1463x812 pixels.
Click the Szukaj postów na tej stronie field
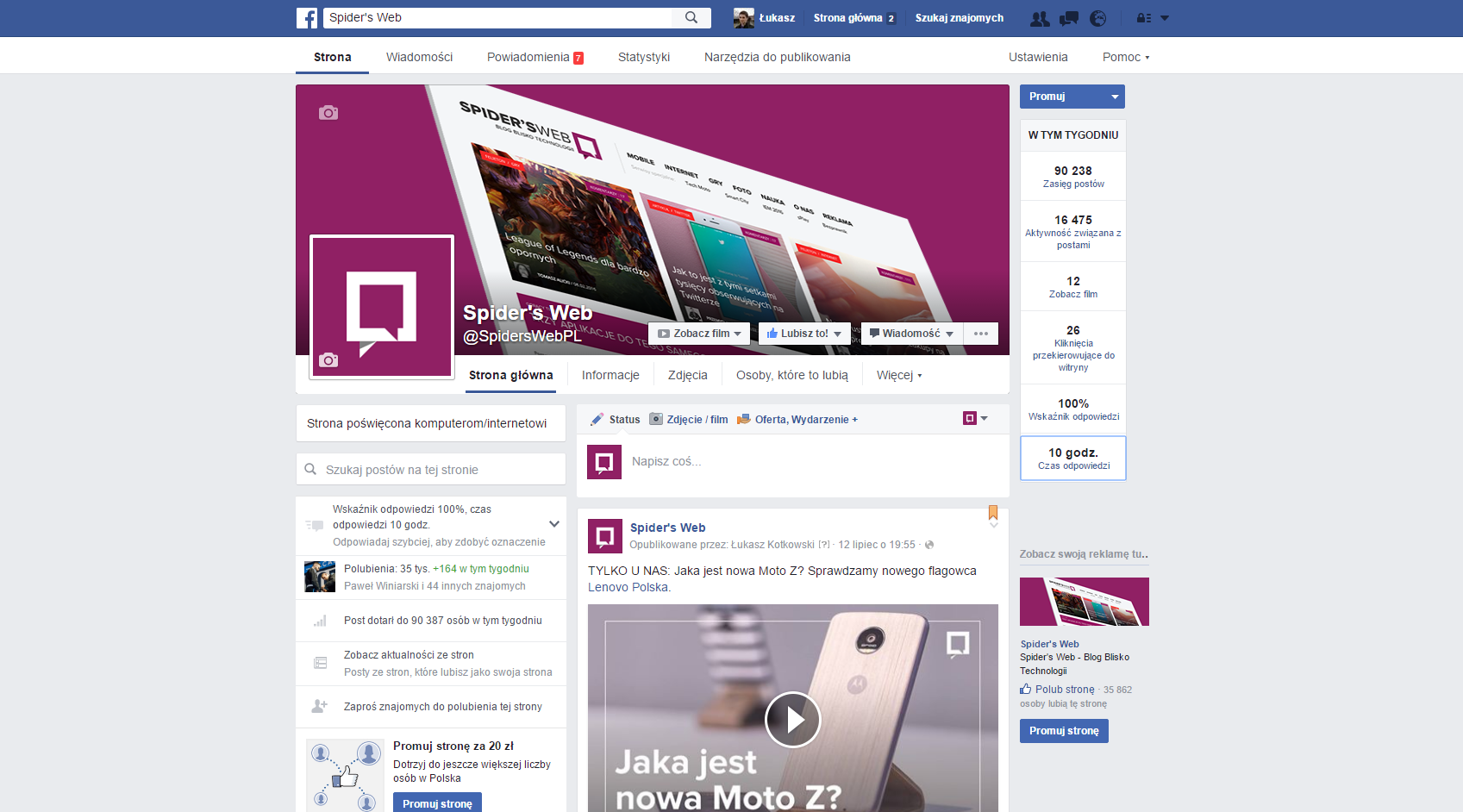[x=431, y=470]
